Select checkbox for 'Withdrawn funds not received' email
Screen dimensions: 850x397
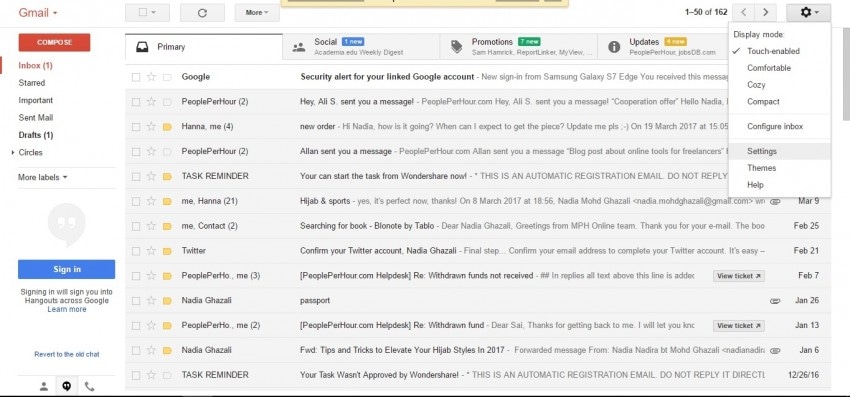[x=136, y=276]
